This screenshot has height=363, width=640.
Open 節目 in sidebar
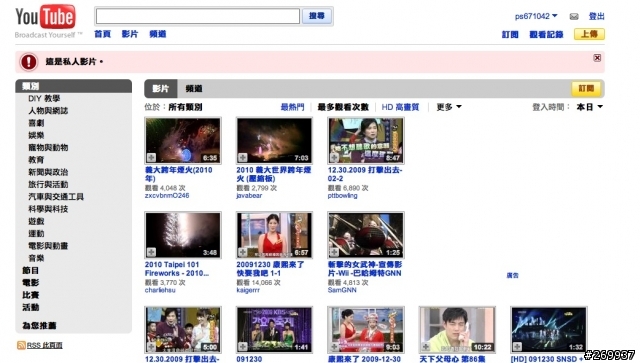click(x=31, y=270)
